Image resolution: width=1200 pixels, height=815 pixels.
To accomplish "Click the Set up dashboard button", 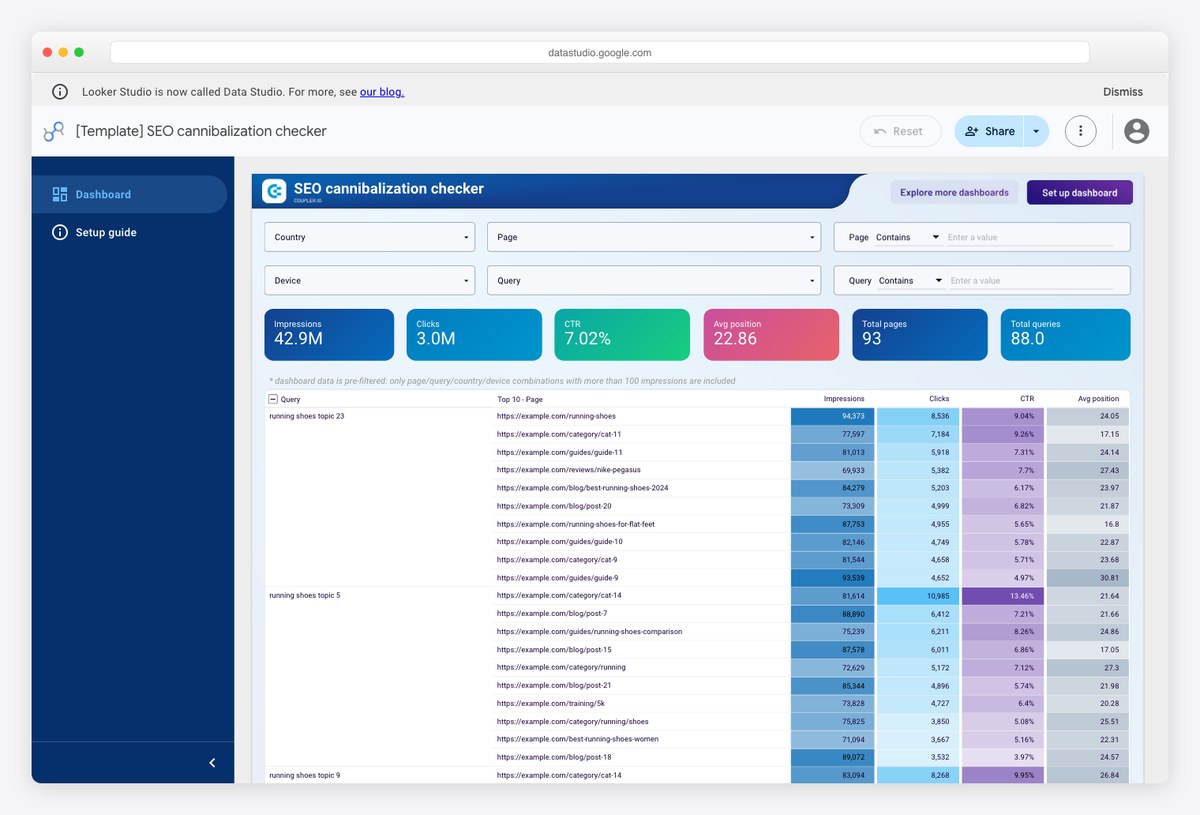I will (1079, 192).
